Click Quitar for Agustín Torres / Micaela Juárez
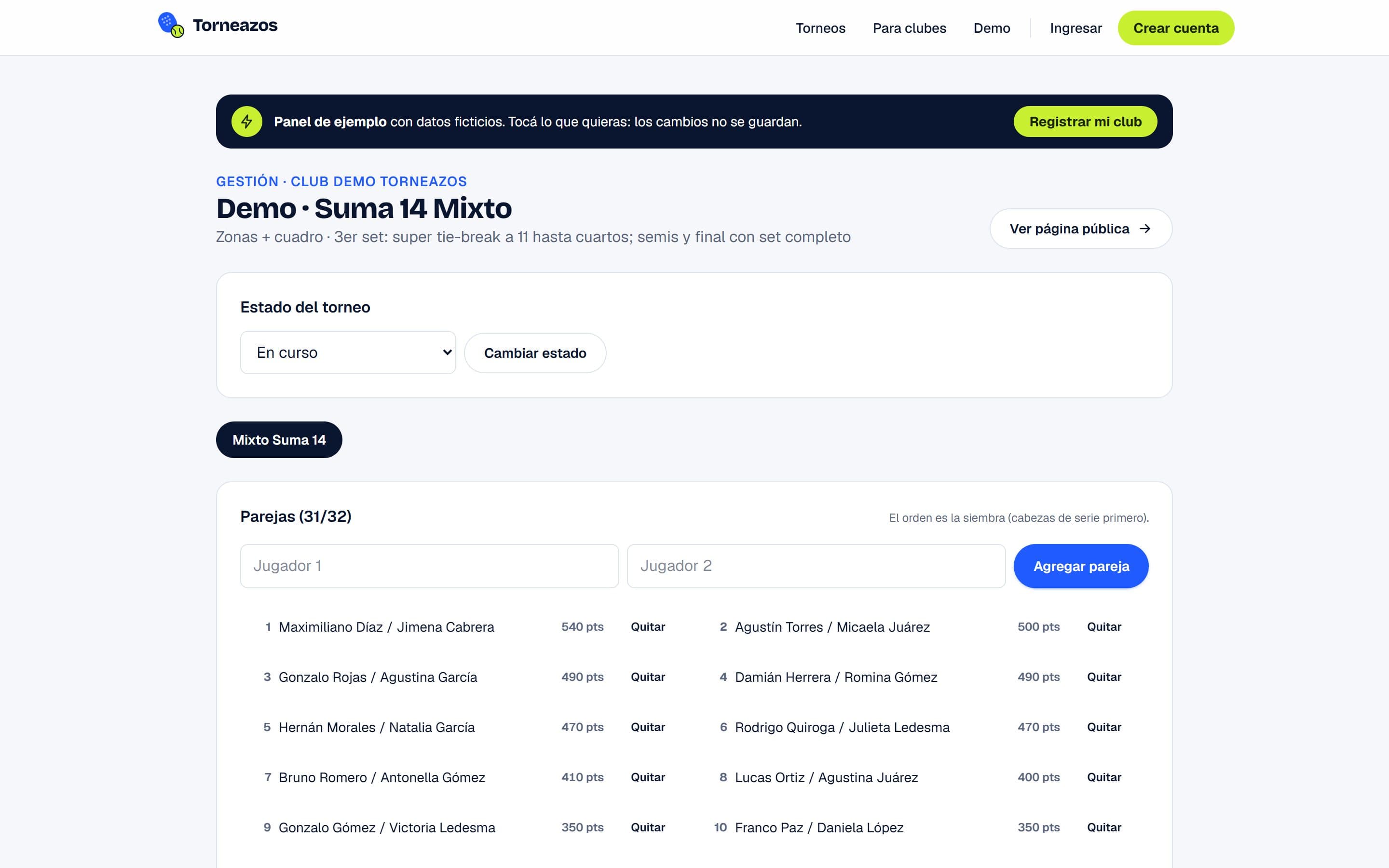The image size is (1389, 868). tap(1104, 627)
